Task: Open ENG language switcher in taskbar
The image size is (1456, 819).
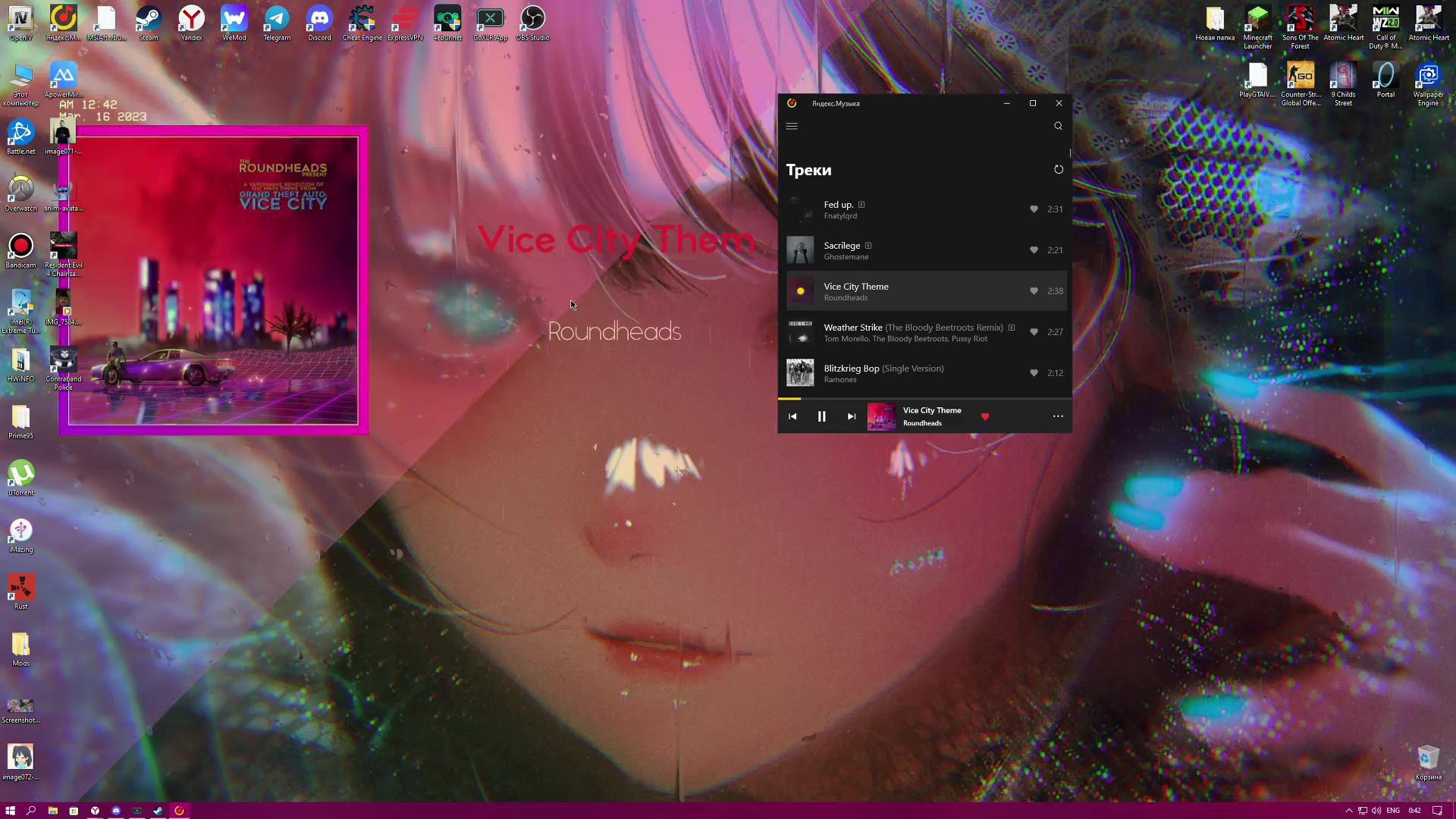Action: point(1393,811)
